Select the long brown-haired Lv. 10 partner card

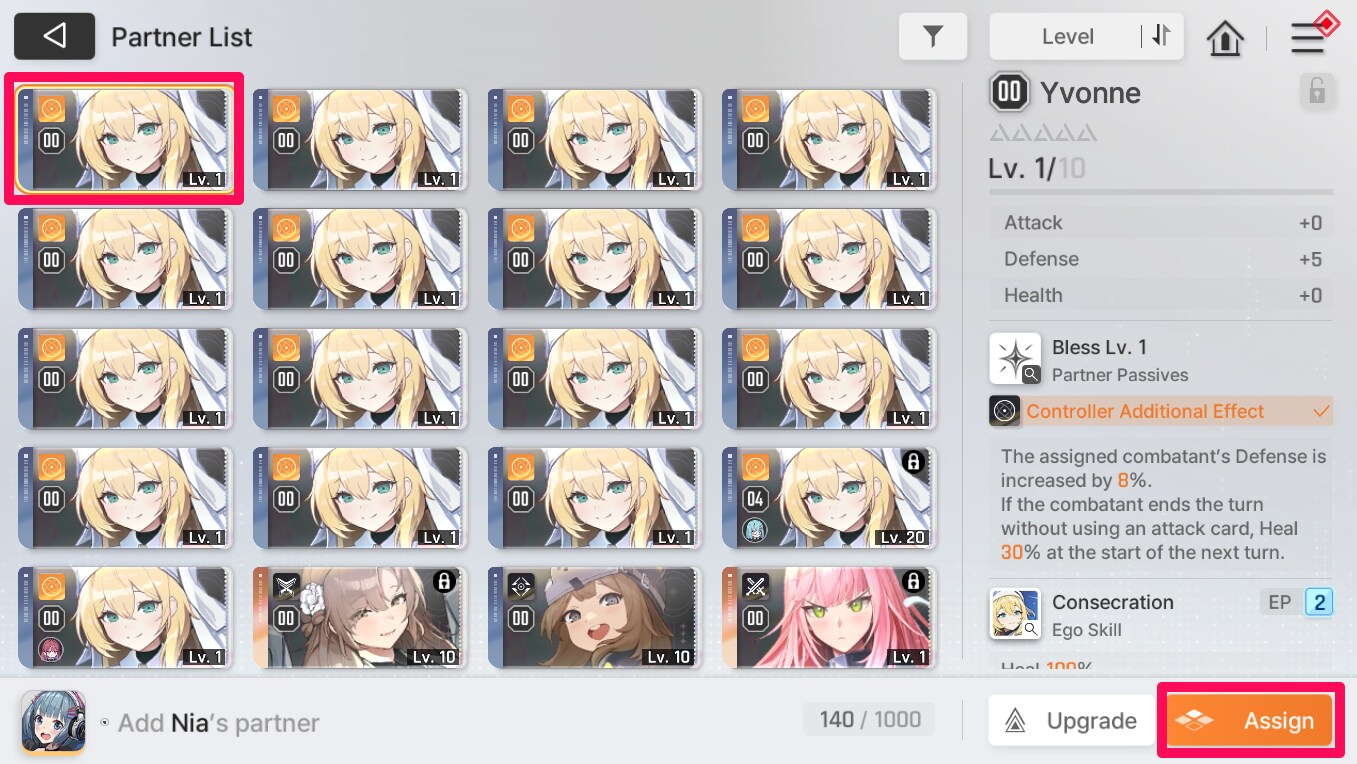(360, 617)
